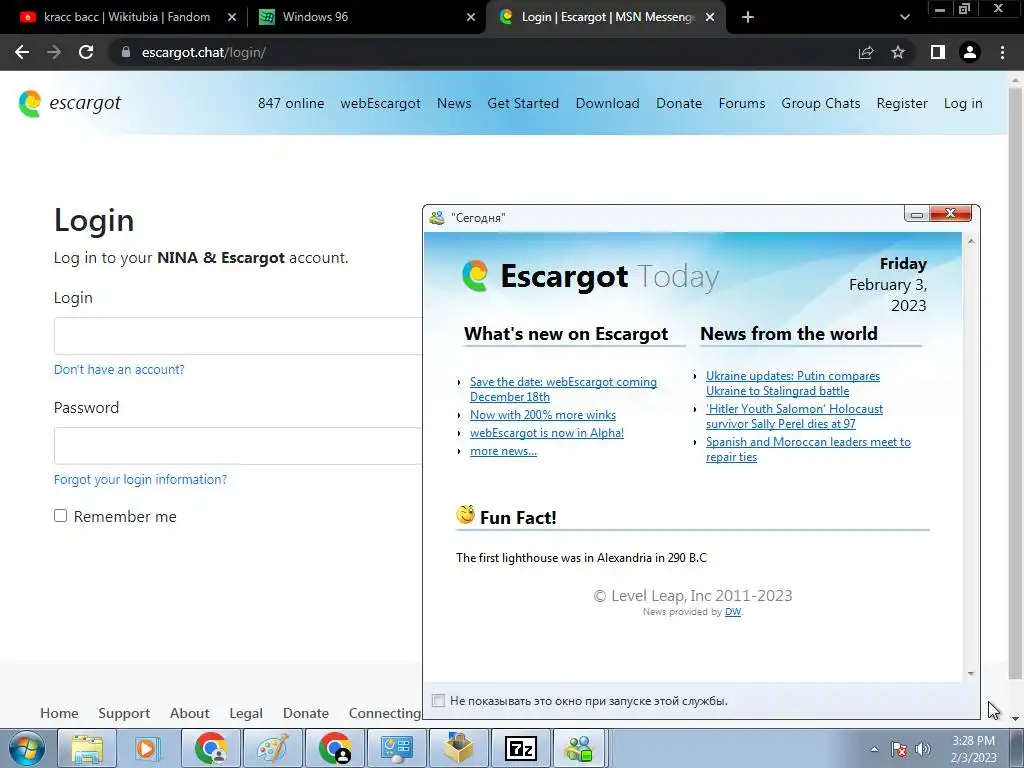Click the page scrollbar down arrow
Viewport: 1024px width, 768px height.
pyautogui.click(x=1015, y=719)
